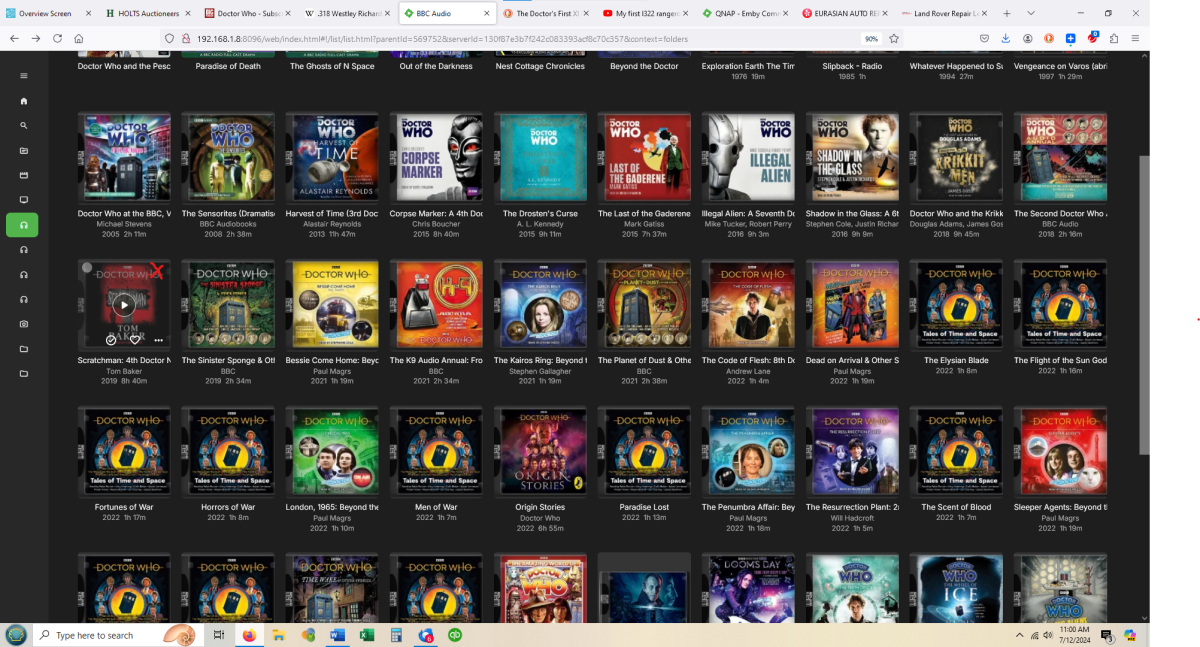Open Microsoft Excel from taskbar
The height and width of the screenshot is (647, 1200).
(367, 635)
